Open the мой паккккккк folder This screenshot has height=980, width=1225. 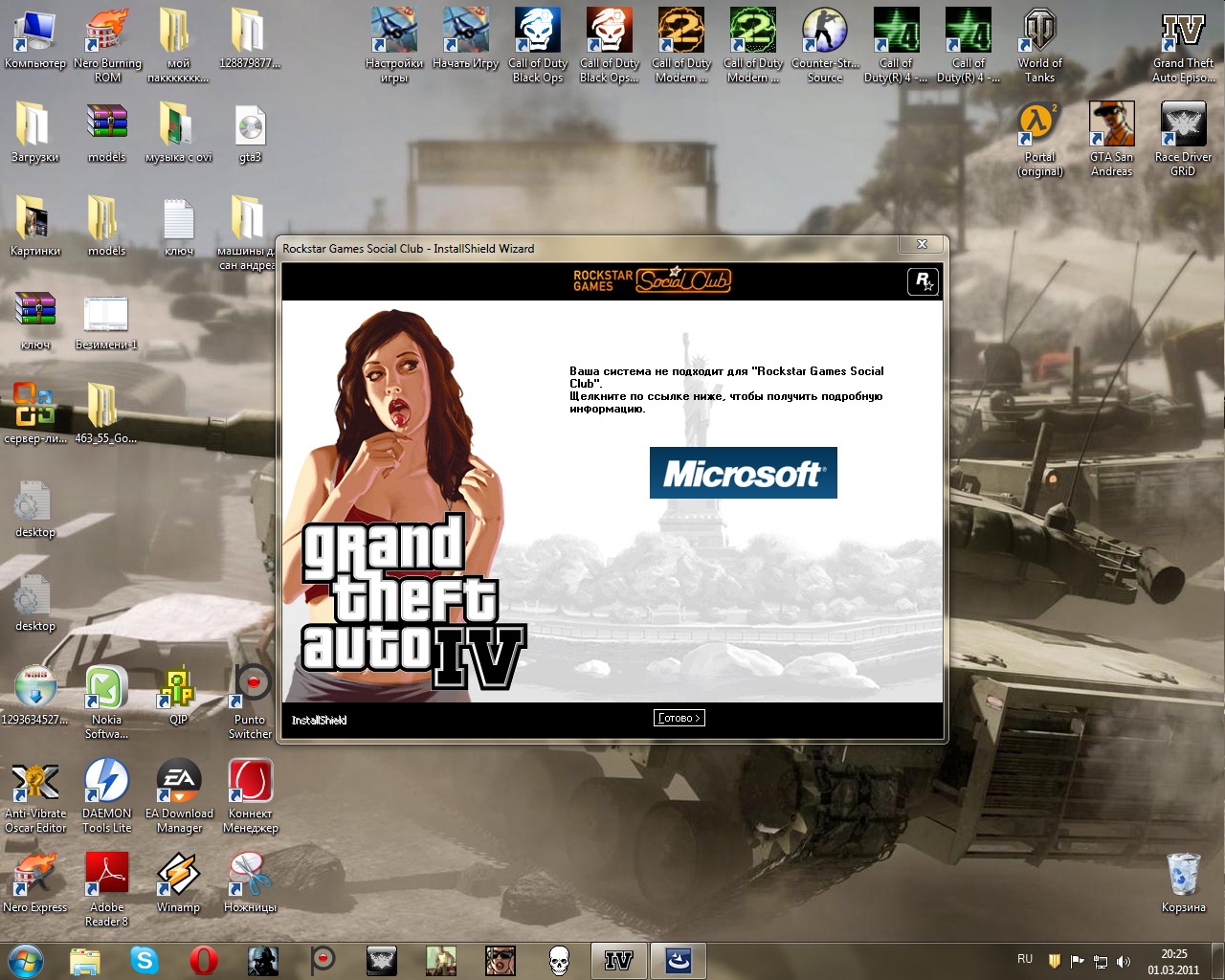(179, 44)
